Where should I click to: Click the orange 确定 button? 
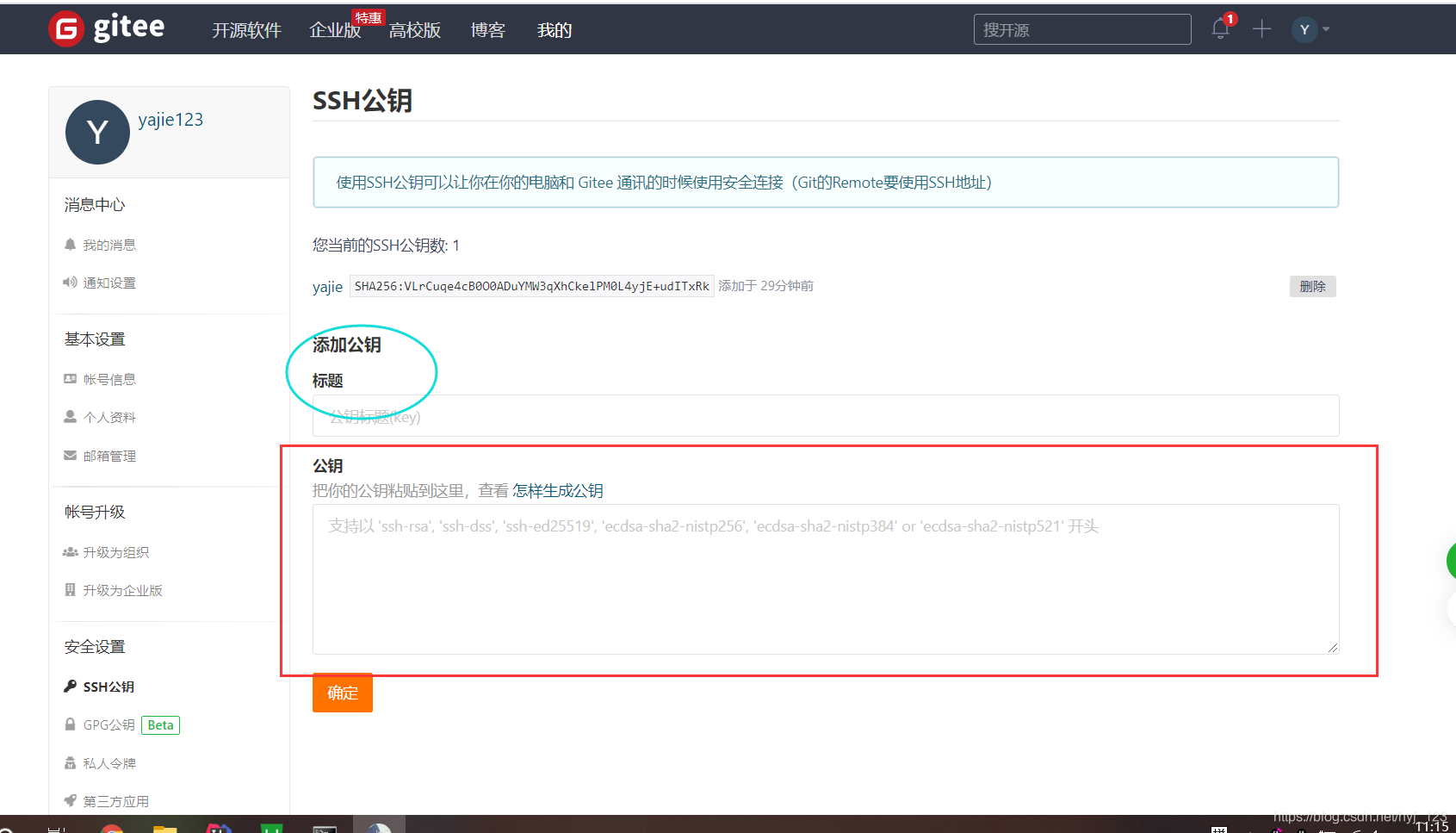343,693
